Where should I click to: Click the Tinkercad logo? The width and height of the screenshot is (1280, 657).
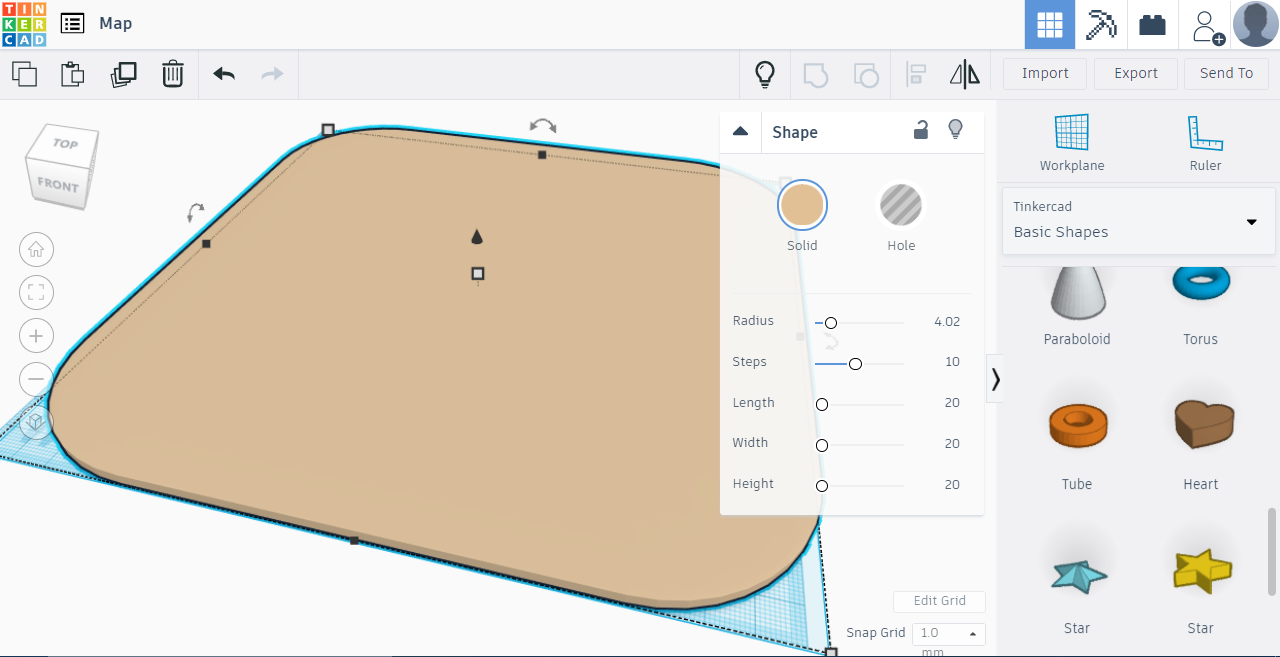tap(24, 24)
